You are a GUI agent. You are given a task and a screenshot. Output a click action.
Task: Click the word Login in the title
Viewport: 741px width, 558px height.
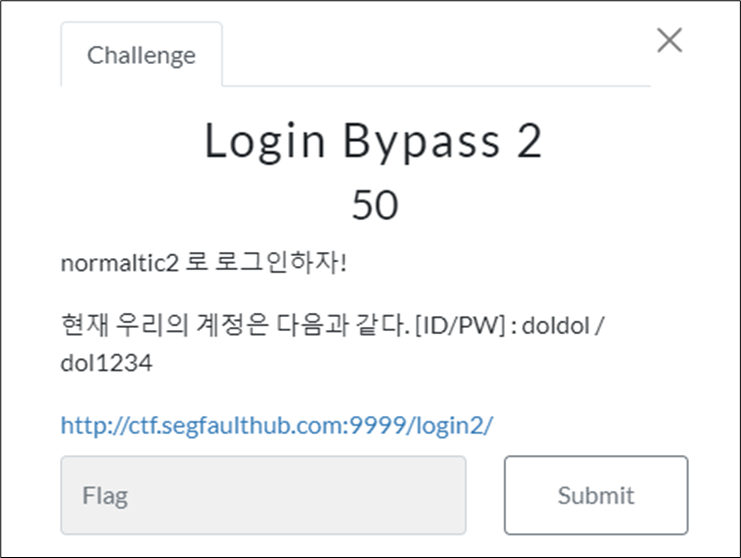(x=265, y=142)
